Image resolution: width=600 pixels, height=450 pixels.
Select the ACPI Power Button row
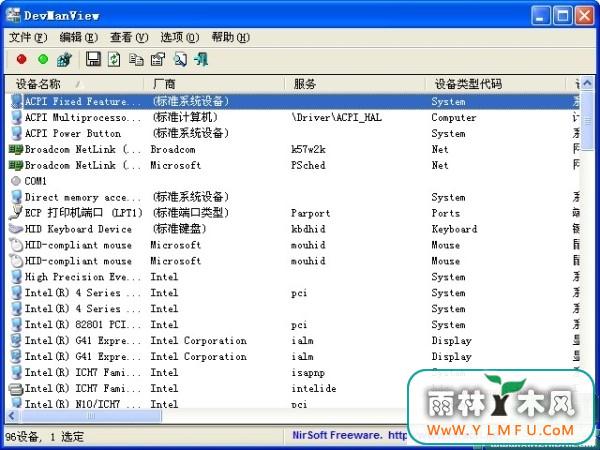point(293,133)
